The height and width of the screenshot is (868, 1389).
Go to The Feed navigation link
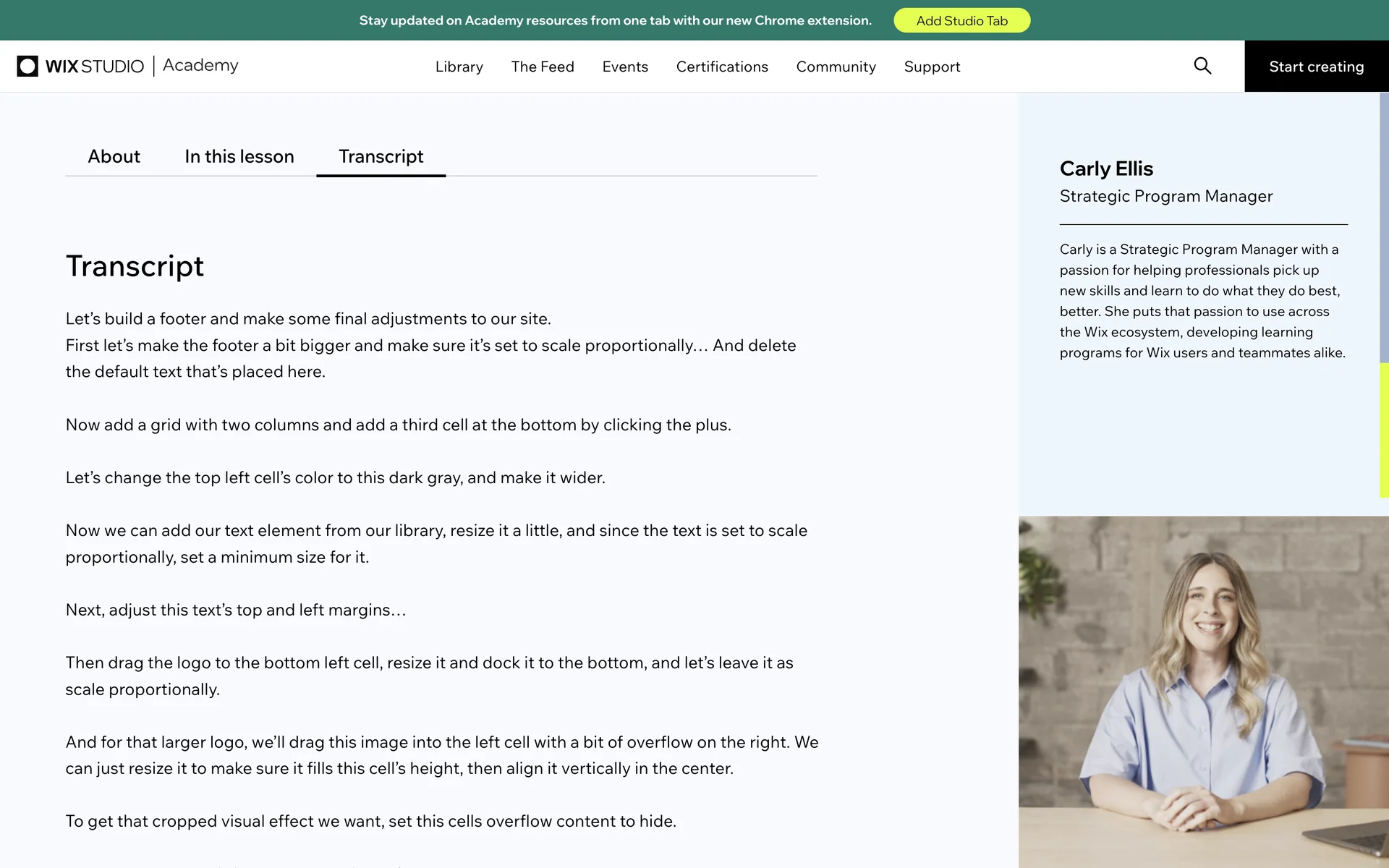click(542, 67)
